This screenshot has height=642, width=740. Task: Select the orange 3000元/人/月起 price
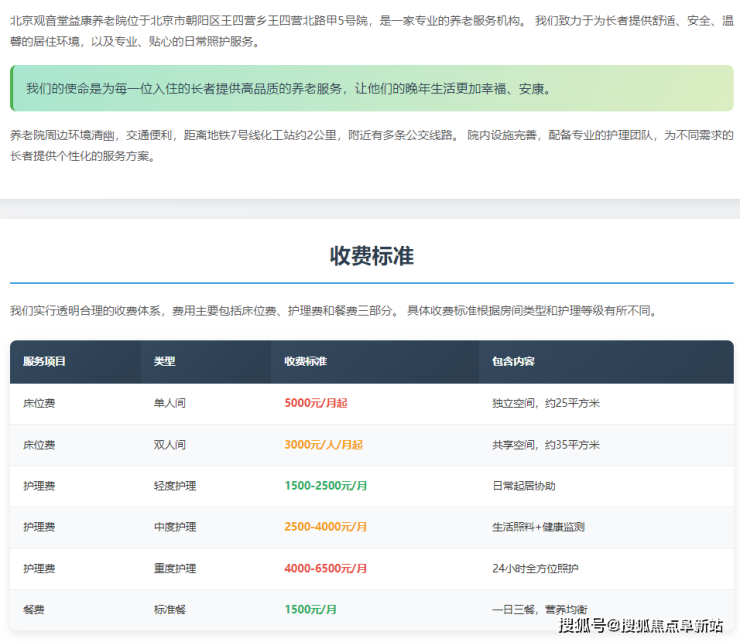click(323, 444)
